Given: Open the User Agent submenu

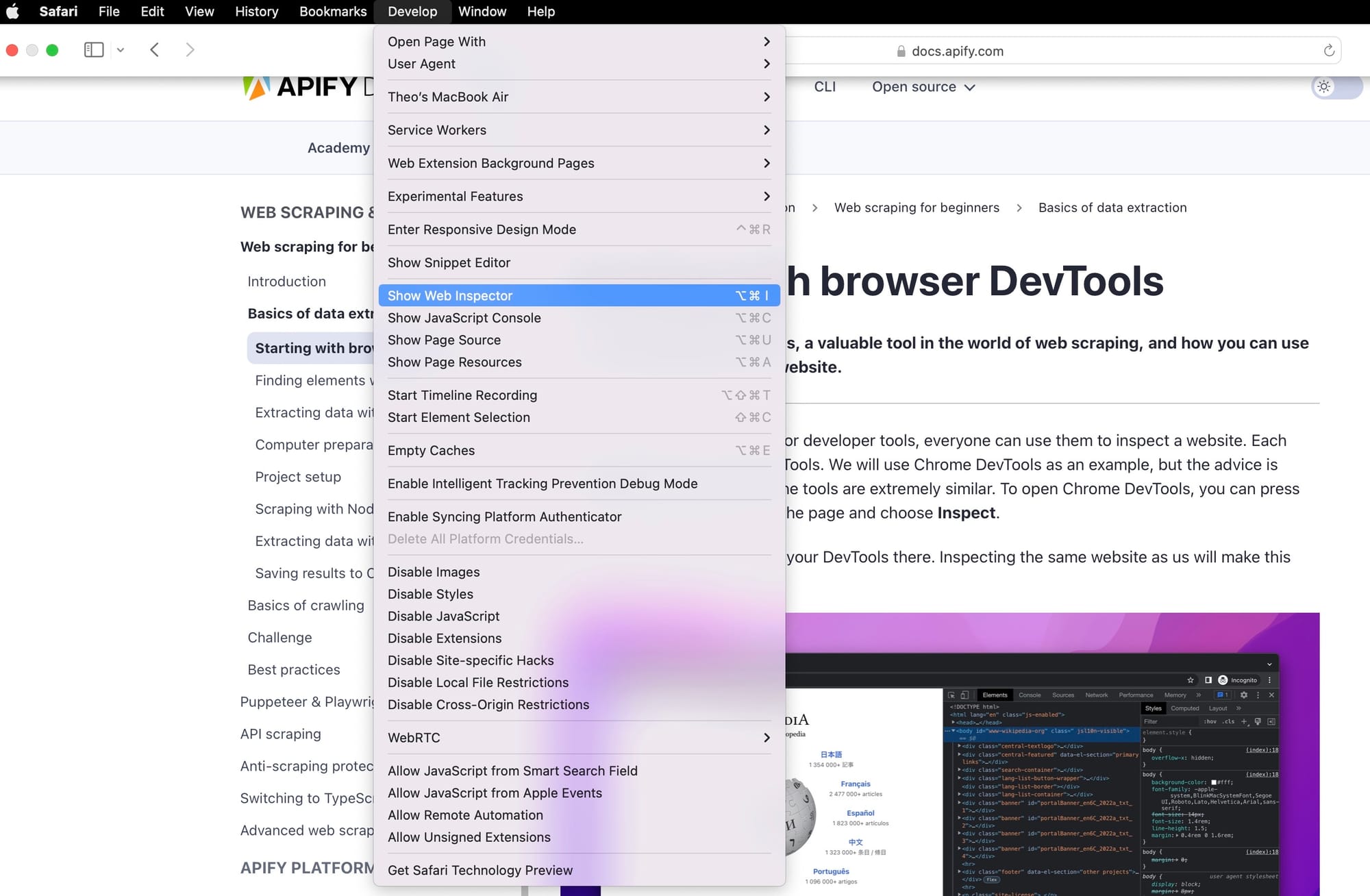Looking at the screenshot, I should (x=421, y=64).
